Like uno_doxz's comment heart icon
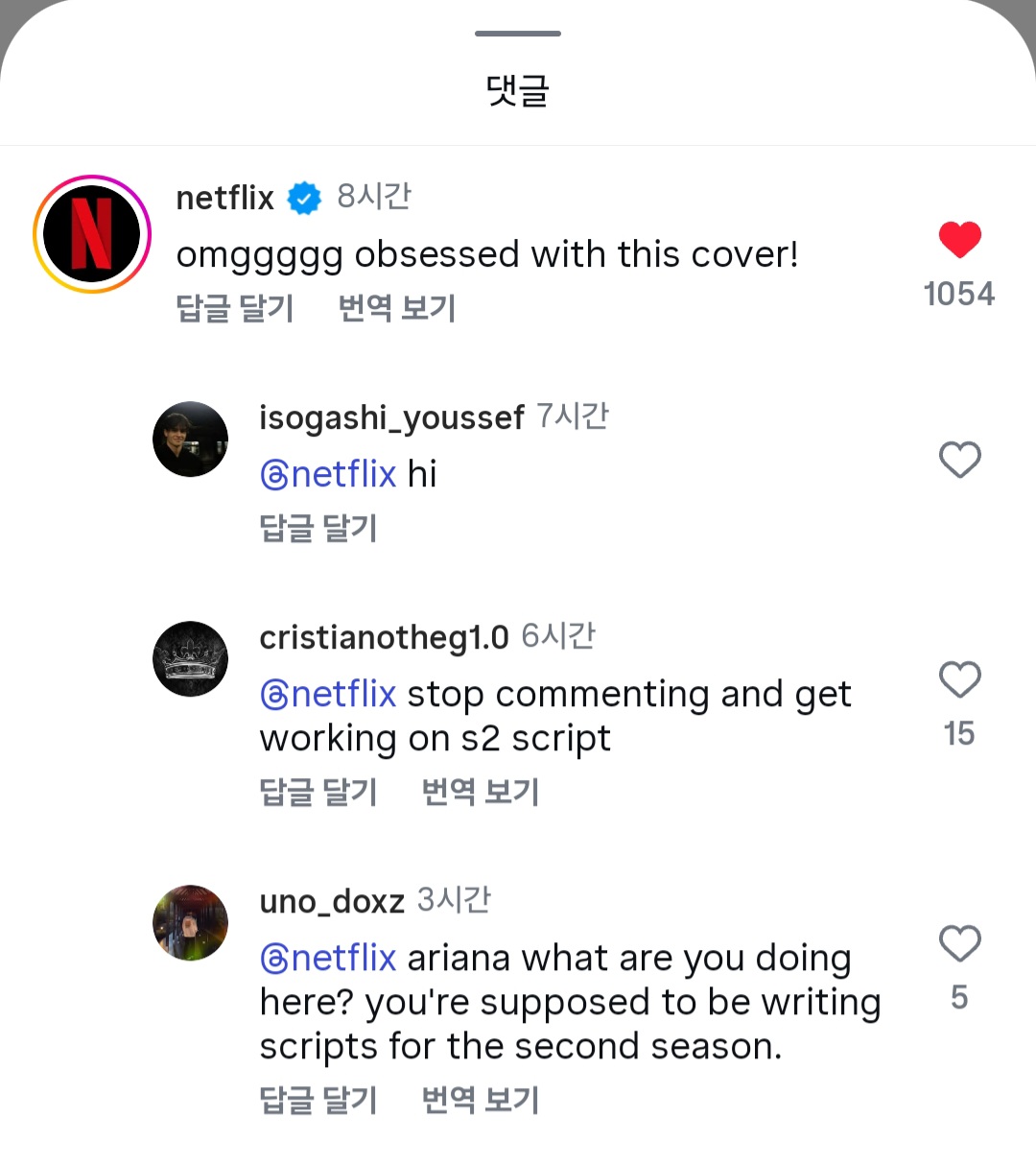The image size is (1036, 1164). coord(959,943)
